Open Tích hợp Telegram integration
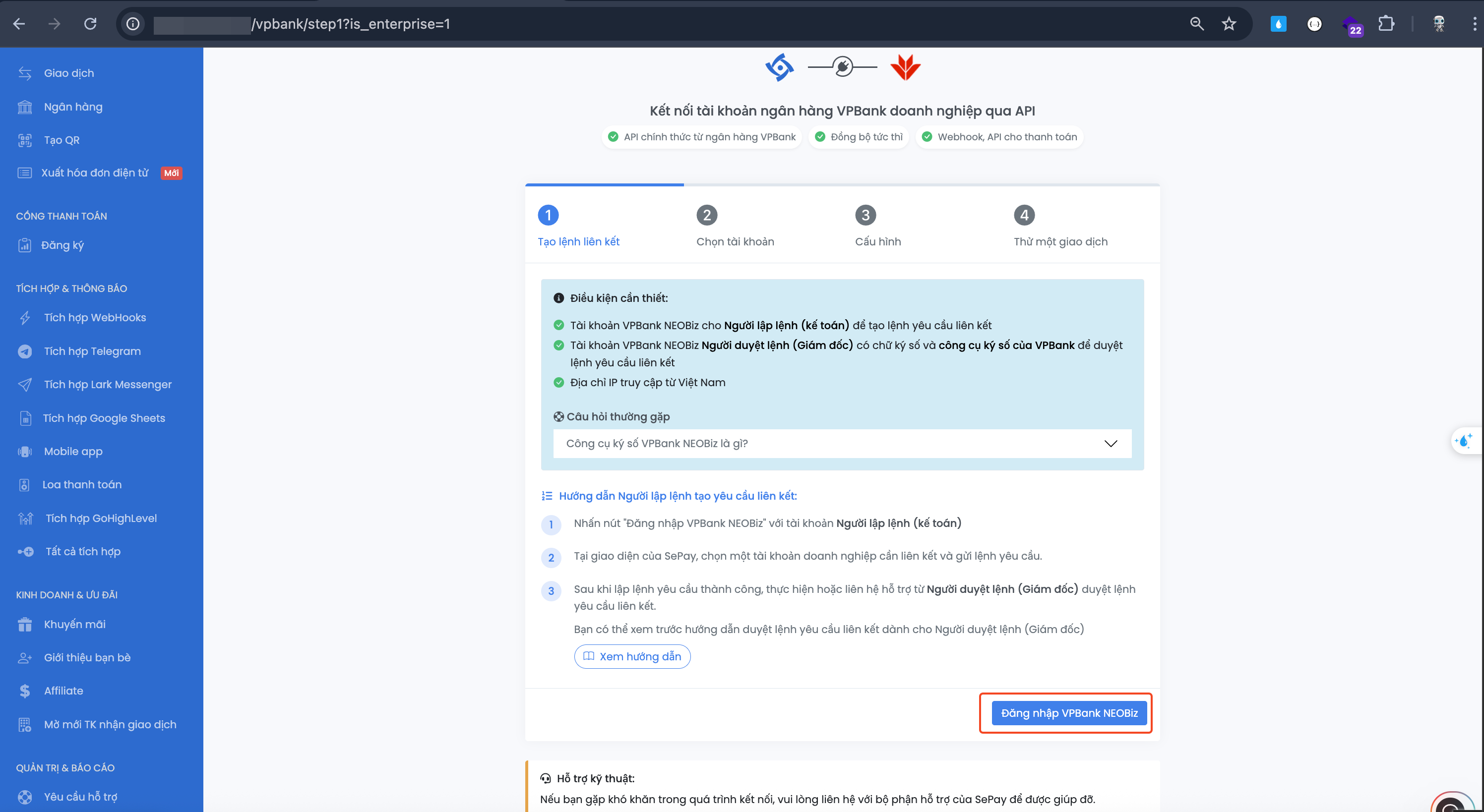This screenshot has width=1484, height=812. (92, 350)
